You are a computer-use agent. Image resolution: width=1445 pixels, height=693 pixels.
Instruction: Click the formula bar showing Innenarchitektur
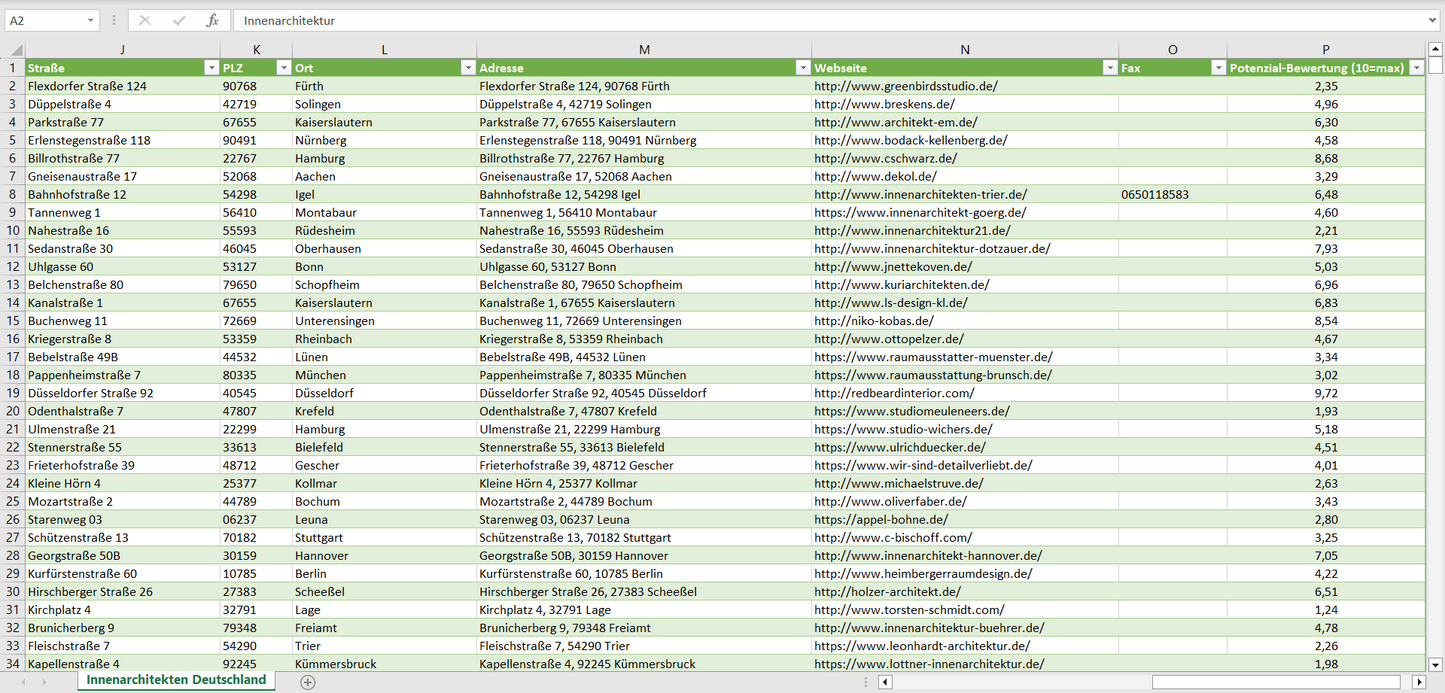[x=800, y=20]
